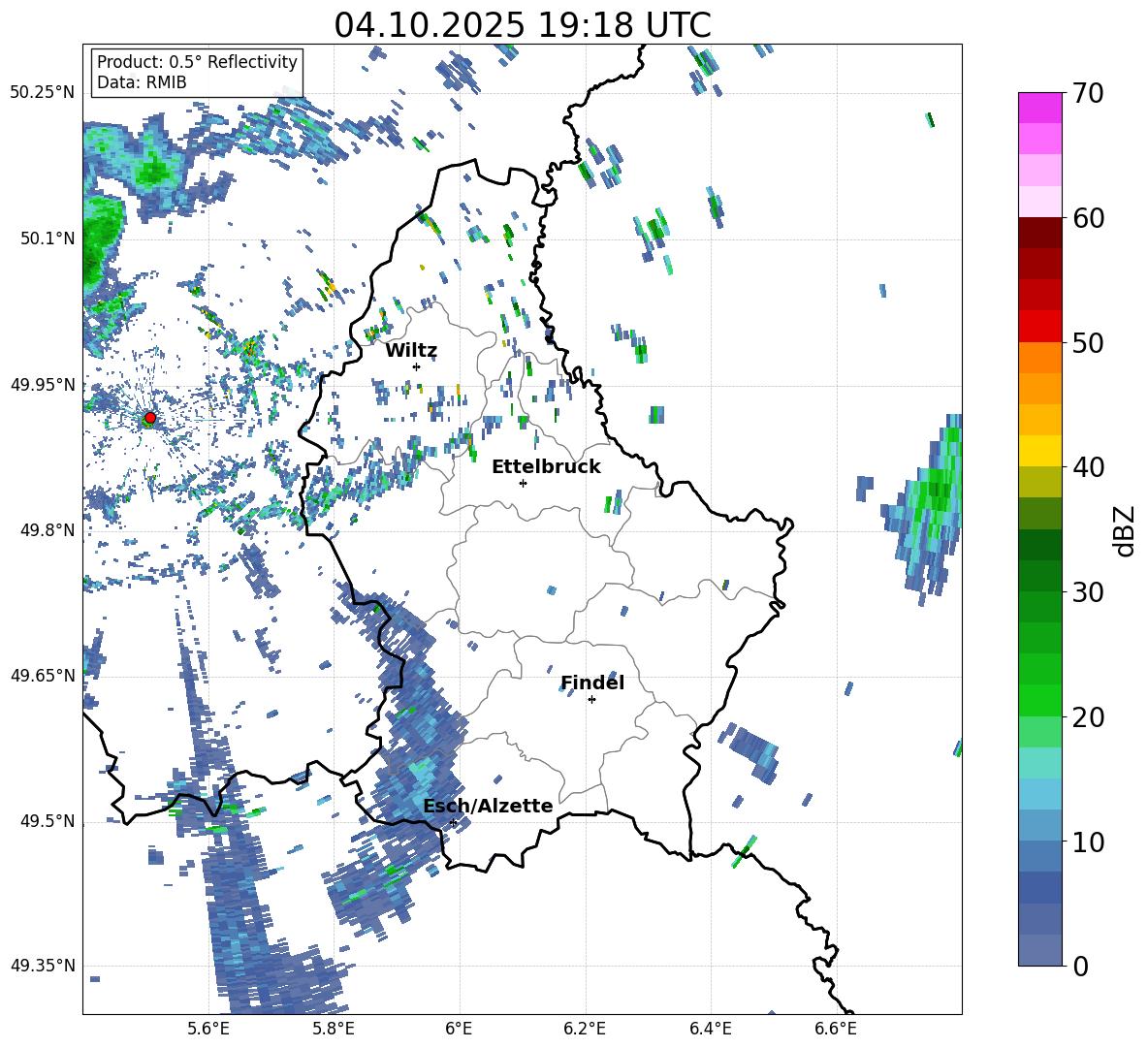Click the title 04.10.2025 19:18 UTC
Viewport: 1148px width, 1048px height.
point(523,25)
